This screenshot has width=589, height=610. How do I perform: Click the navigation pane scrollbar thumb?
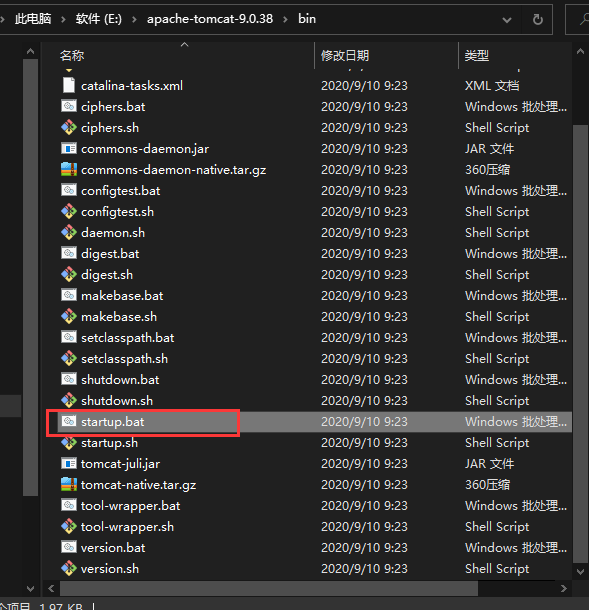(30, 277)
